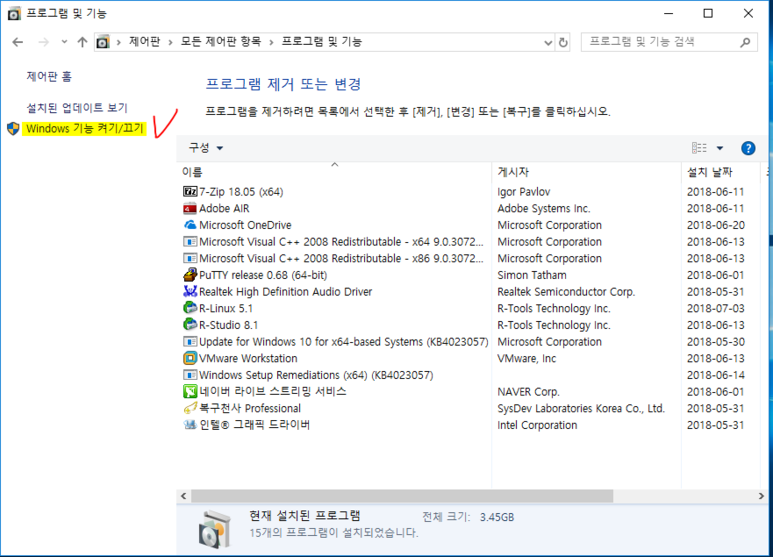Click the refresh button in address bar

[x=563, y=42]
